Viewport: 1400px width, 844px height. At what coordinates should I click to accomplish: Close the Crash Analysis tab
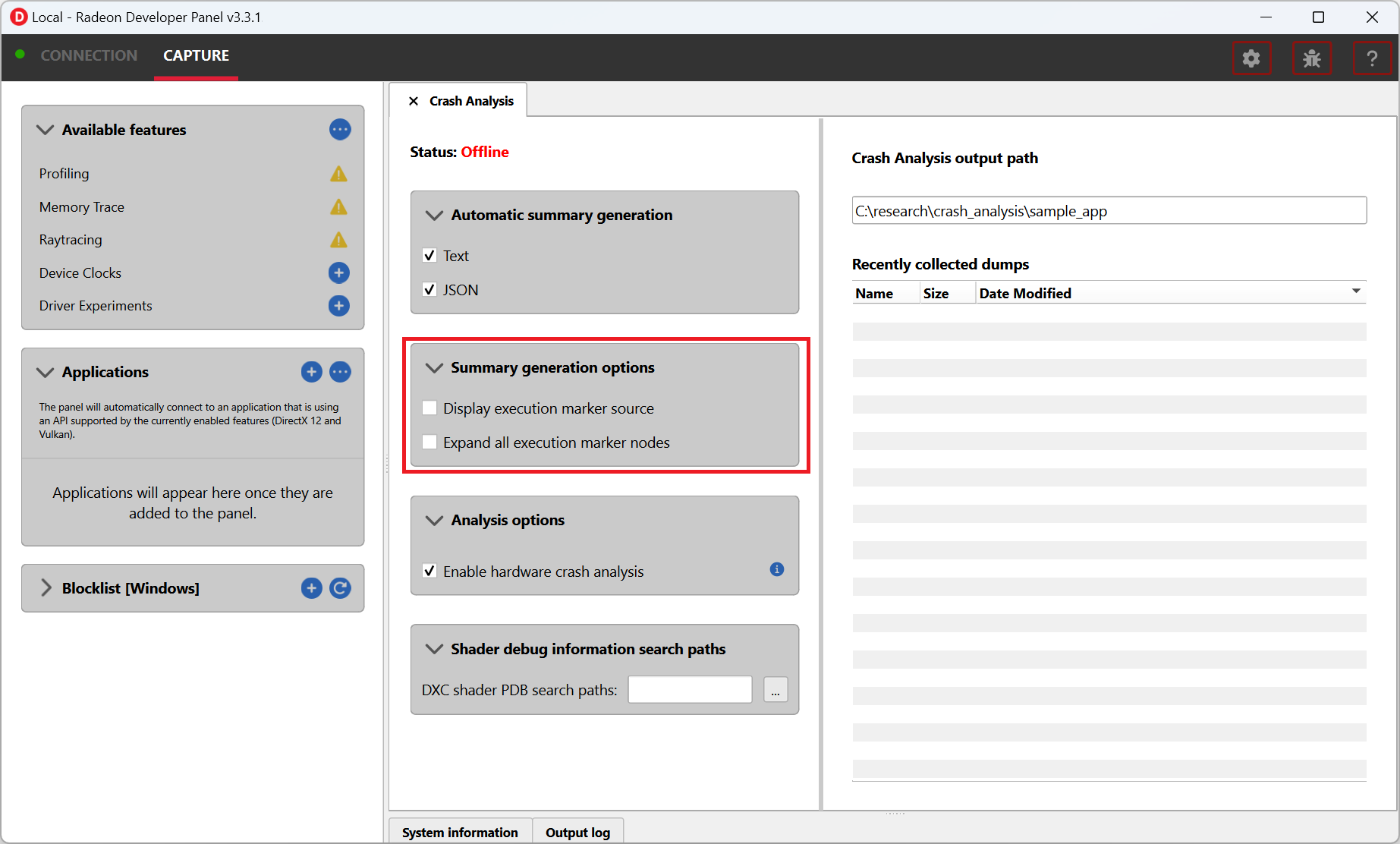(414, 101)
